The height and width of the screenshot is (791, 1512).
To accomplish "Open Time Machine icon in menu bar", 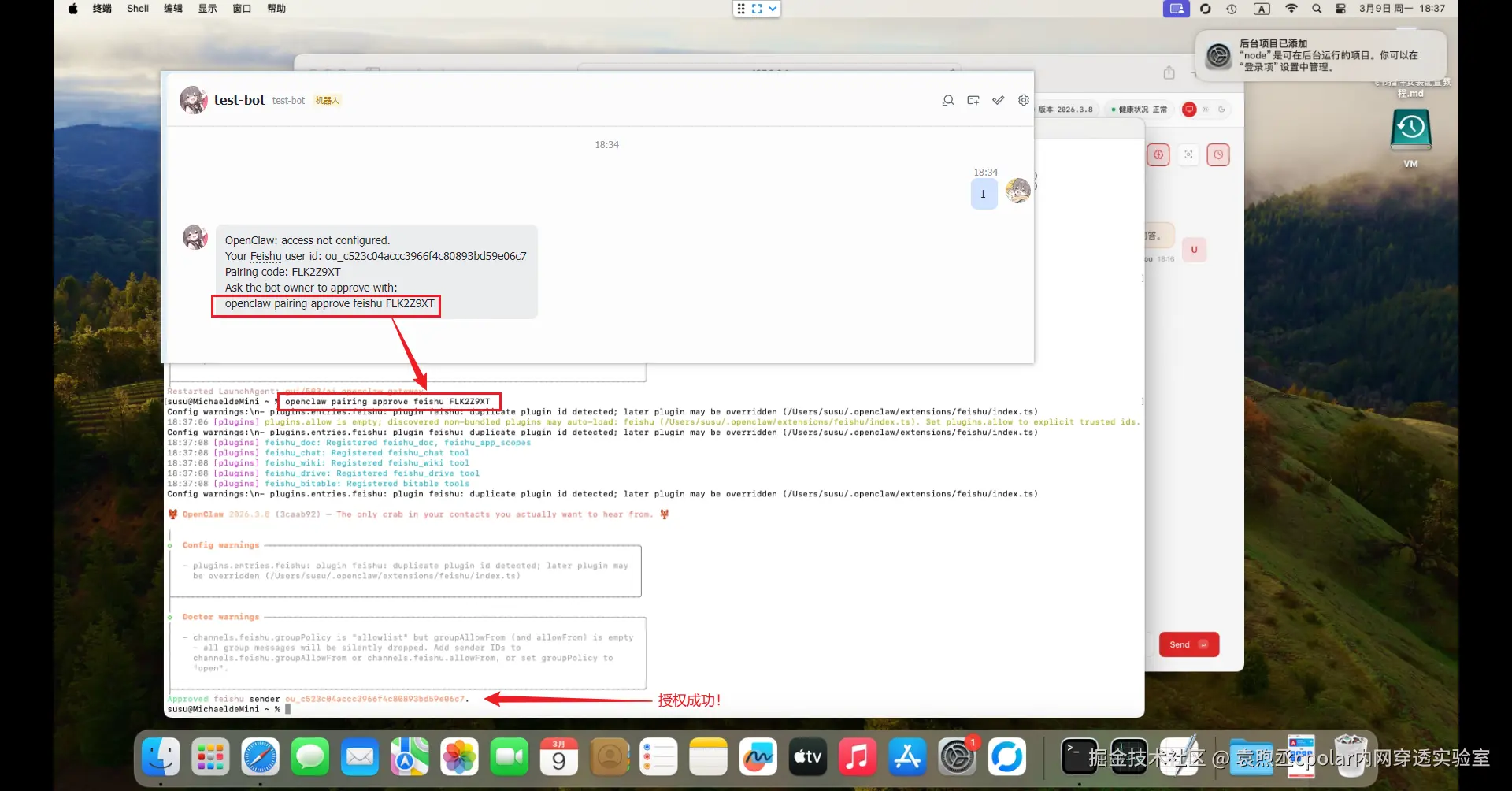I will 1232,9.
